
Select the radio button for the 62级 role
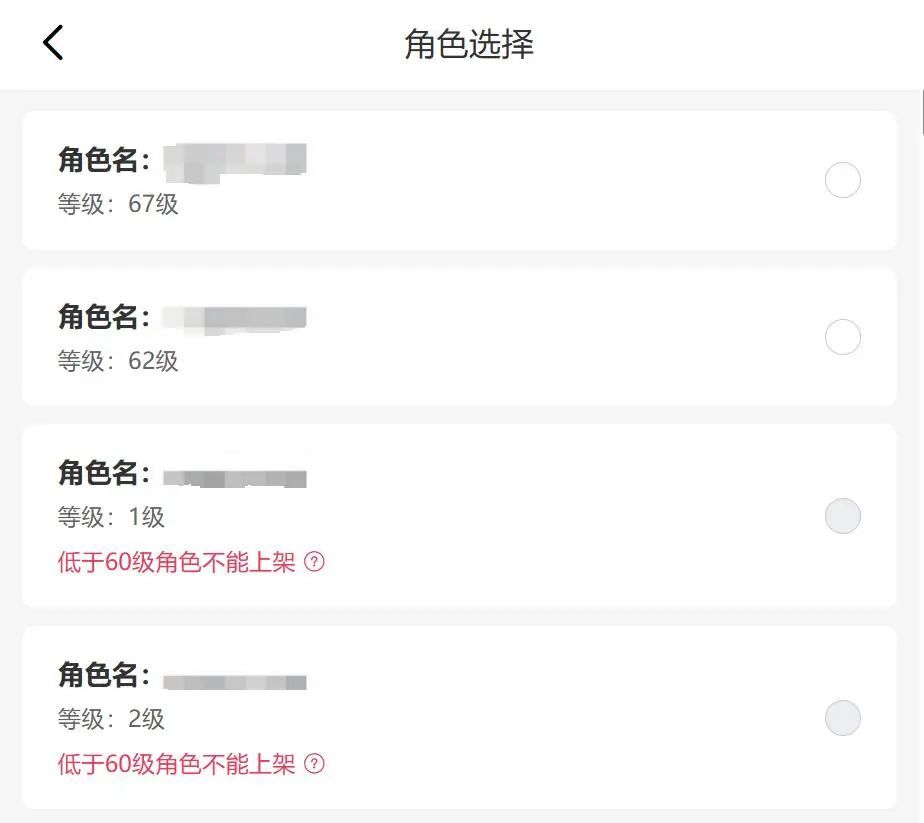(x=842, y=338)
